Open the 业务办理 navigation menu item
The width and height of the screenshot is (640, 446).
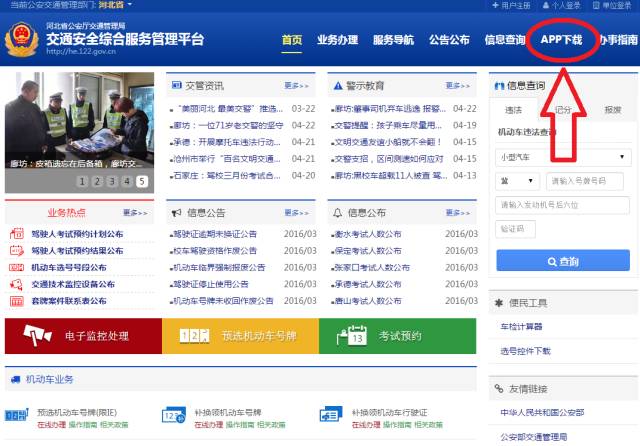point(337,40)
